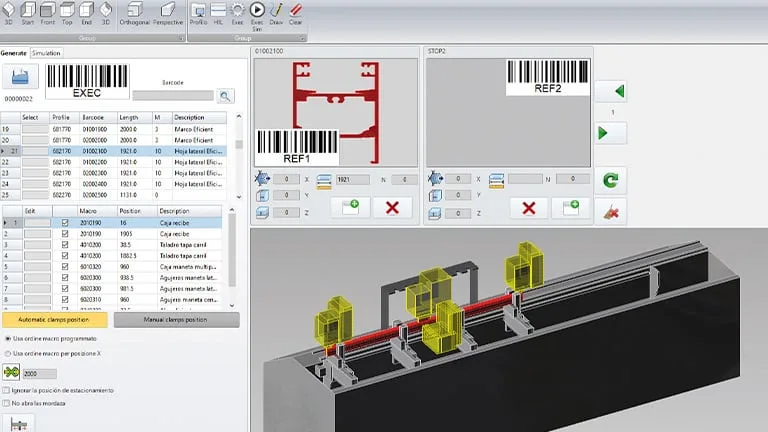Click the length icon beside 1921 field

tap(324, 181)
